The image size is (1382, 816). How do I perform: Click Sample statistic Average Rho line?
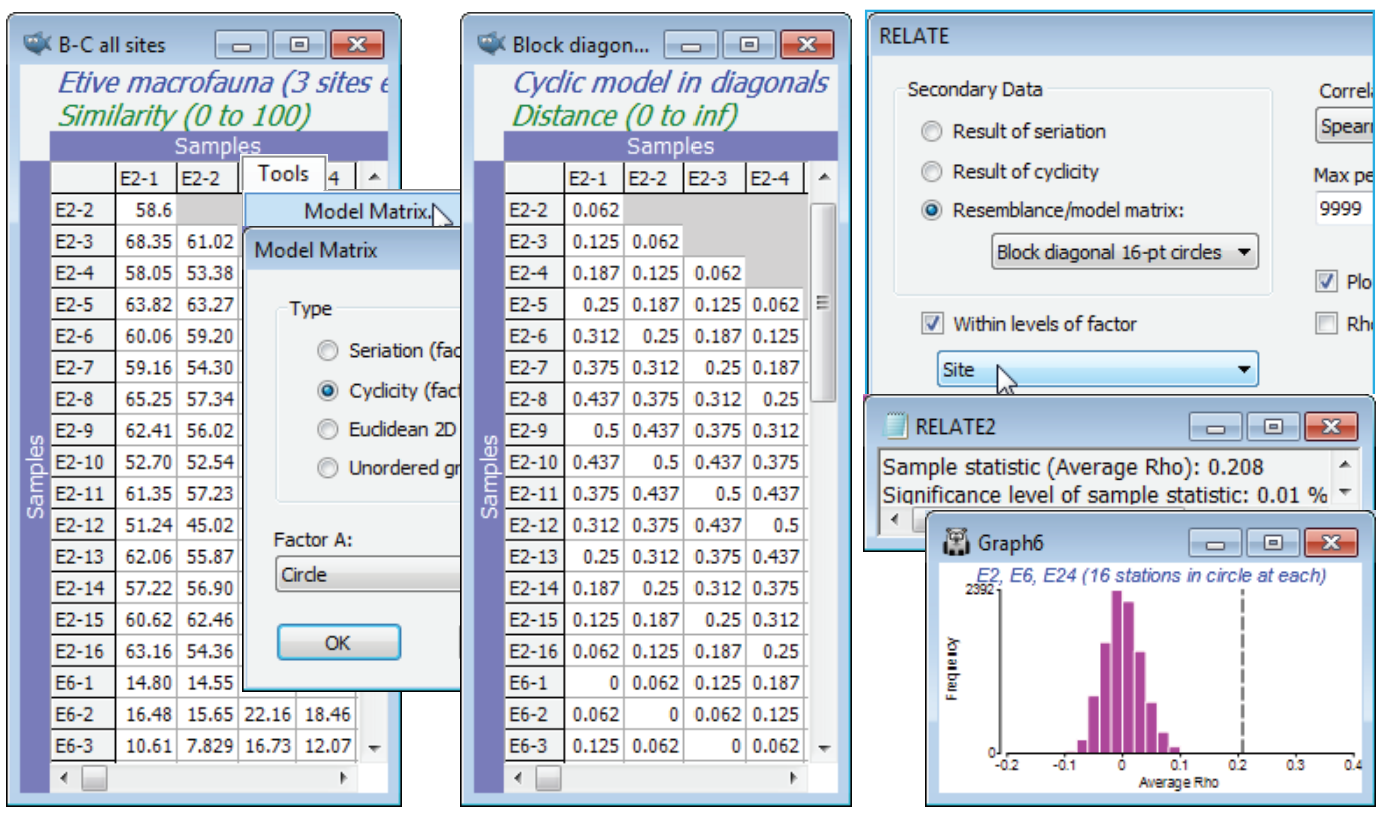coord(1073,467)
